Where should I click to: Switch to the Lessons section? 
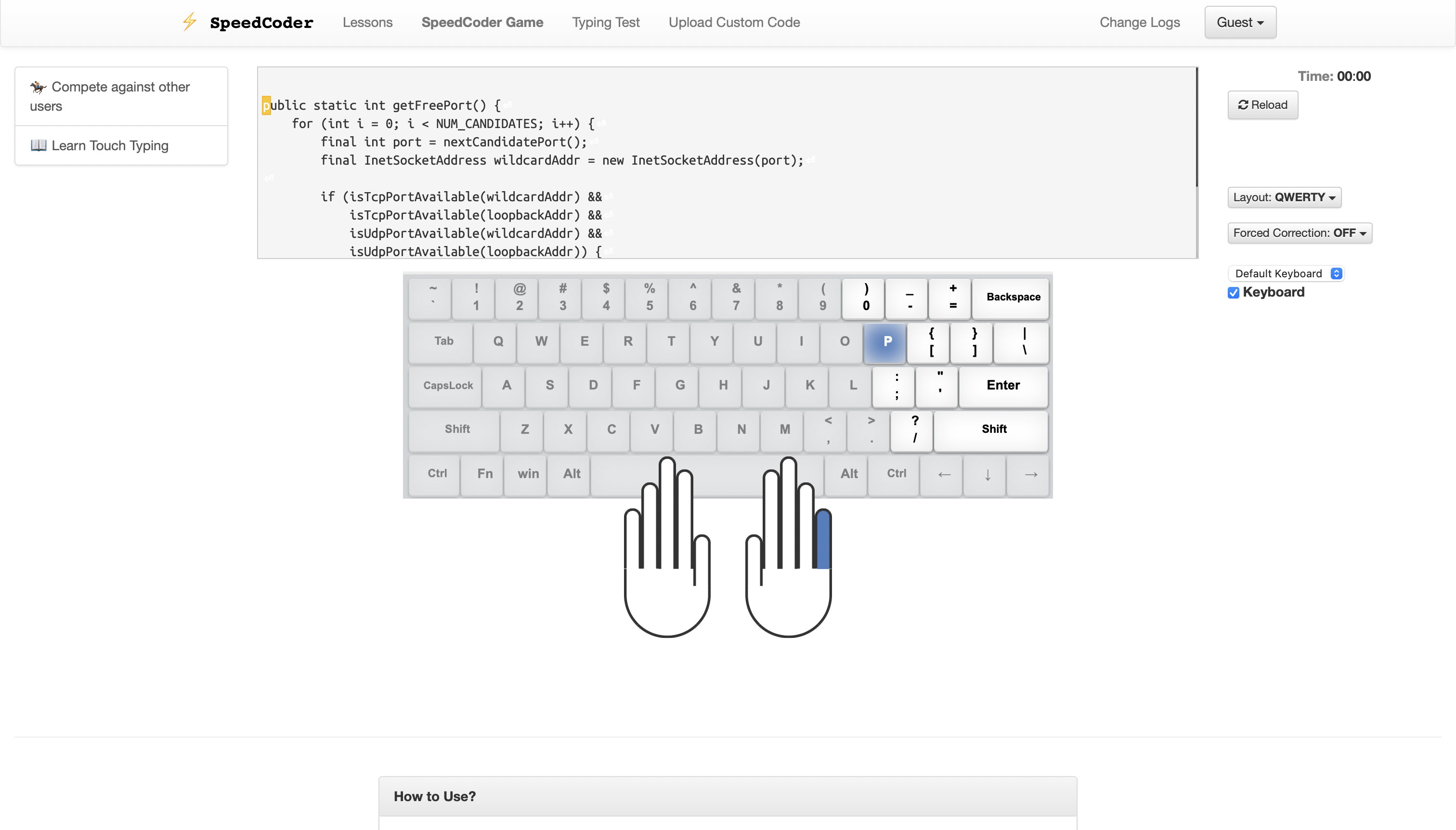pos(367,22)
